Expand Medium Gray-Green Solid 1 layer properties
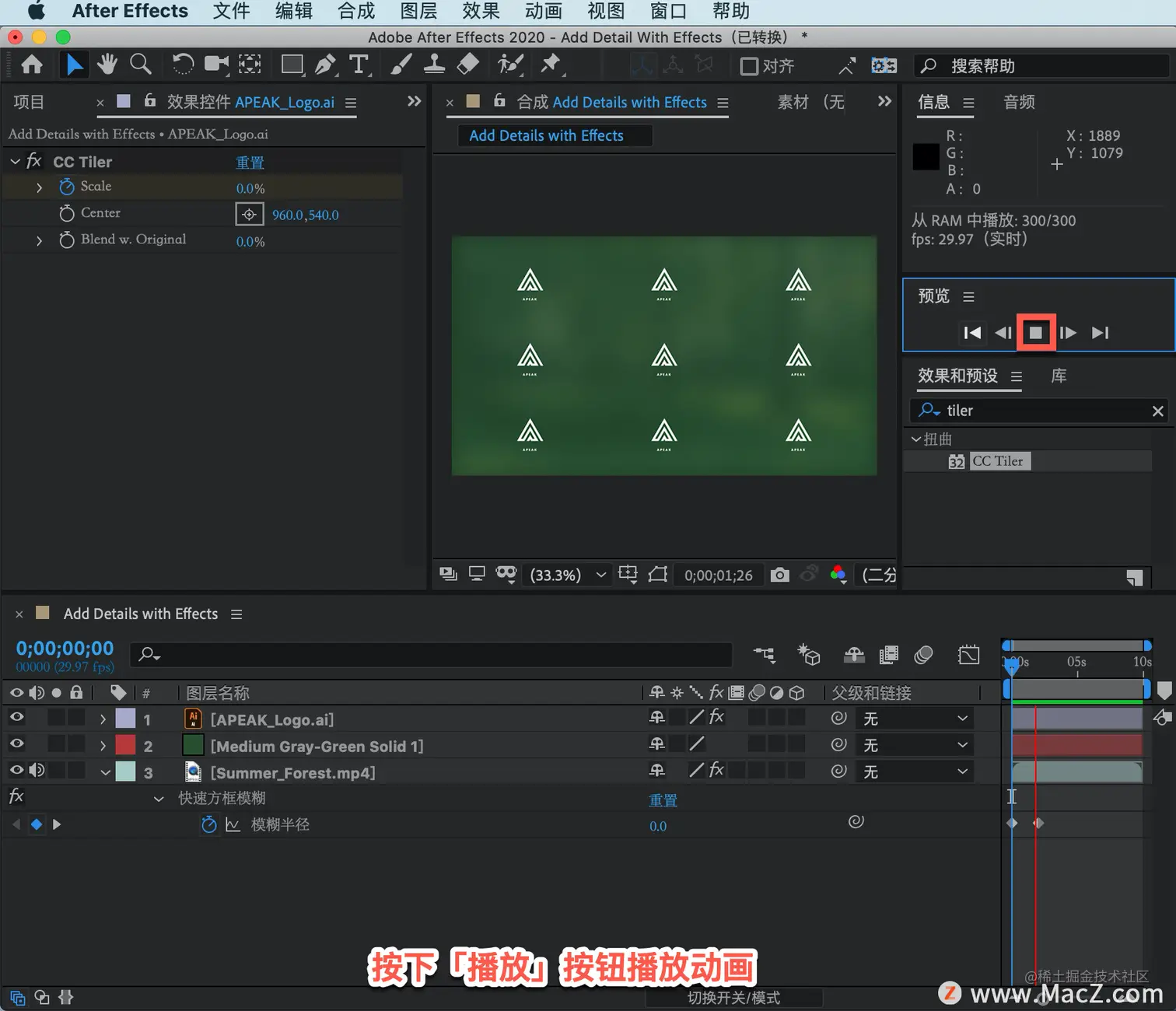The width and height of the screenshot is (1176, 1011). (103, 746)
